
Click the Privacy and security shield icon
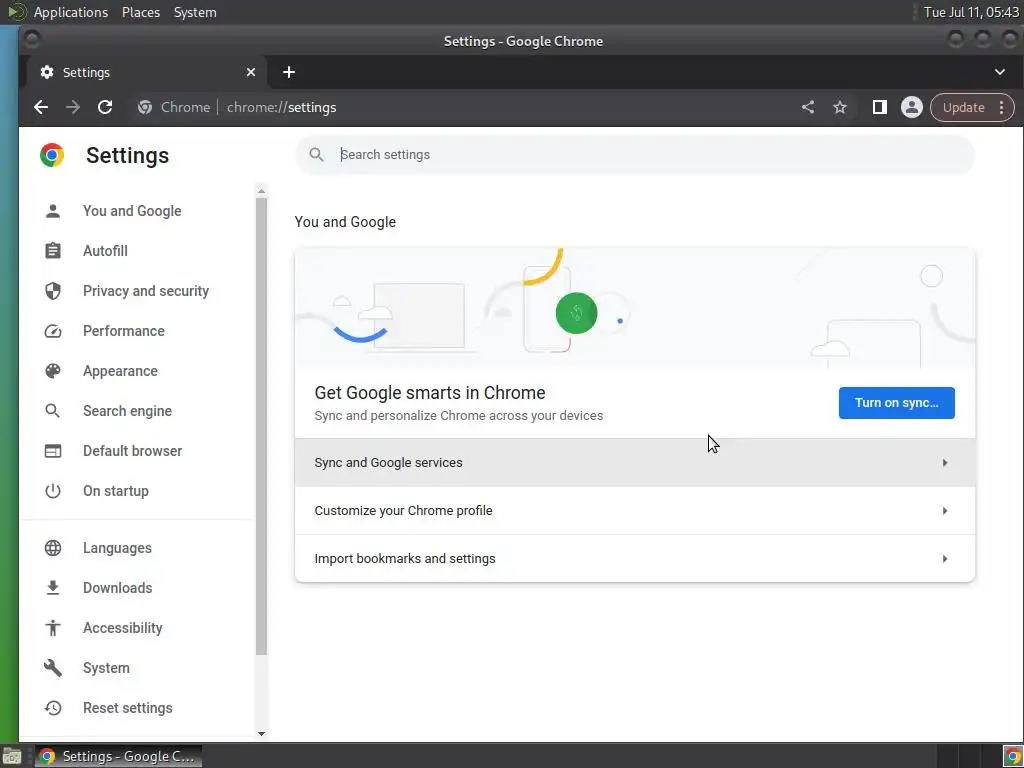[53, 291]
